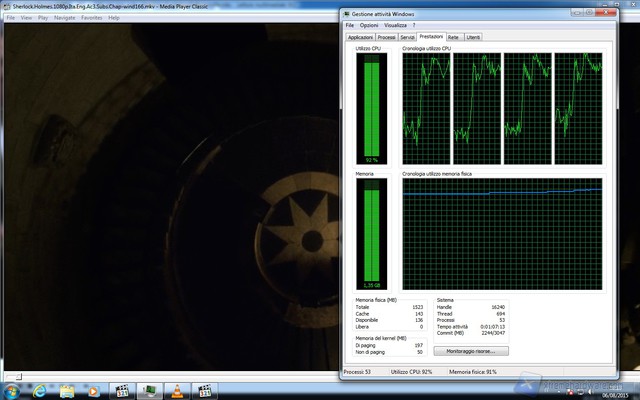
Task: Click the Monitoraggio risorse button
Action: 471,351
